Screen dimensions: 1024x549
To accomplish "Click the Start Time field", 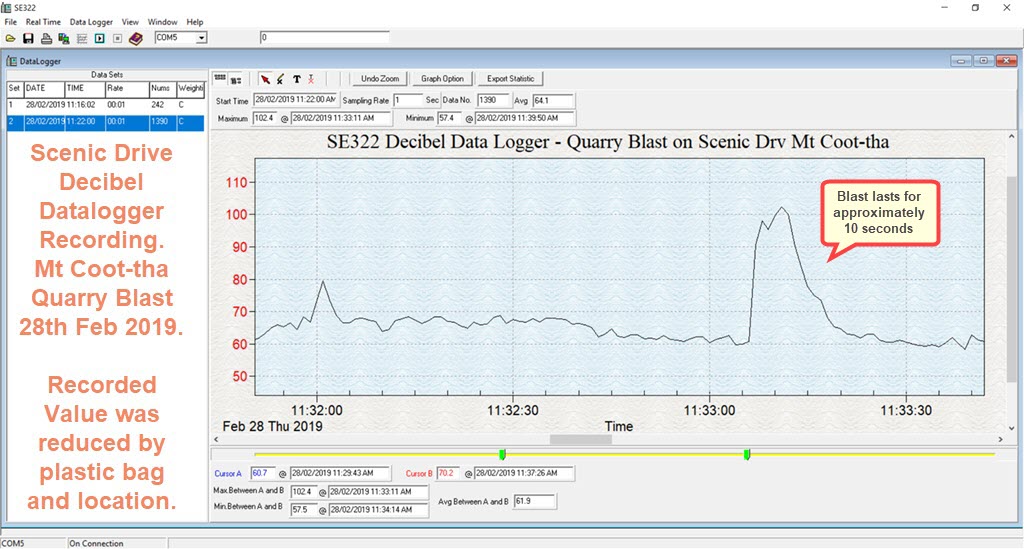I will tap(295, 100).
